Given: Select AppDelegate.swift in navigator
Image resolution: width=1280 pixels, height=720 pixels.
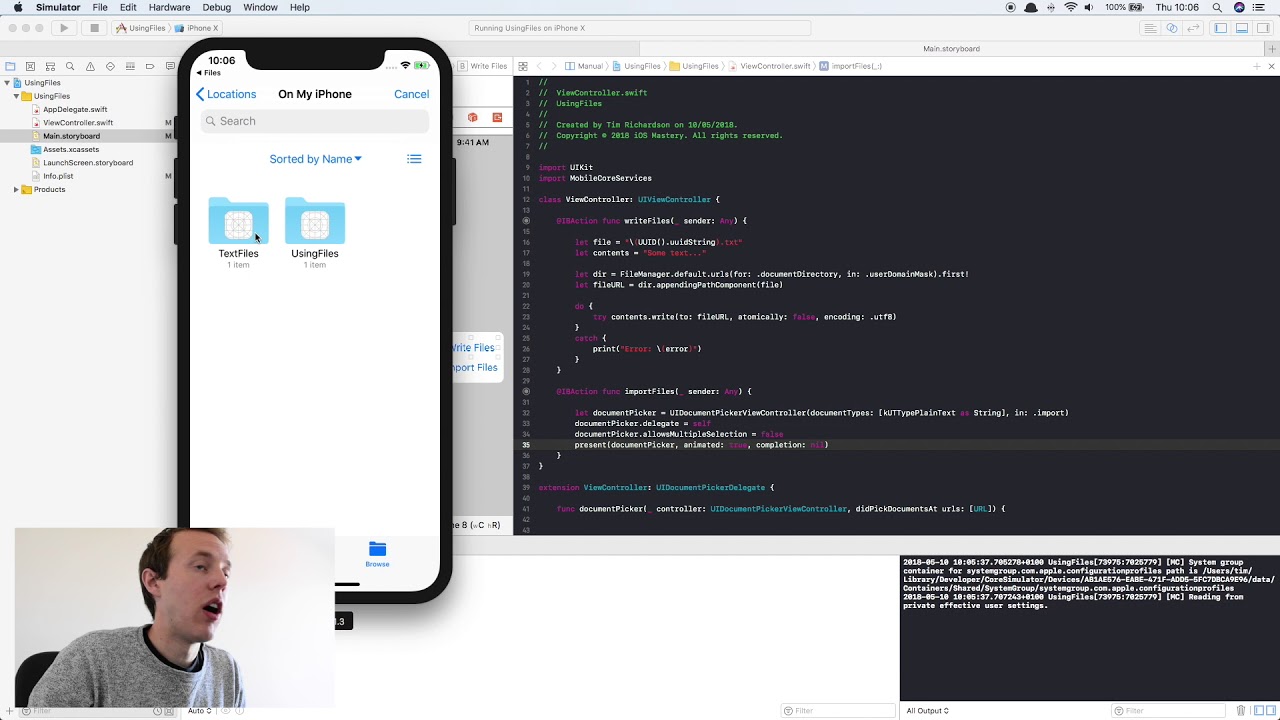Looking at the screenshot, I should coord(75,109).
